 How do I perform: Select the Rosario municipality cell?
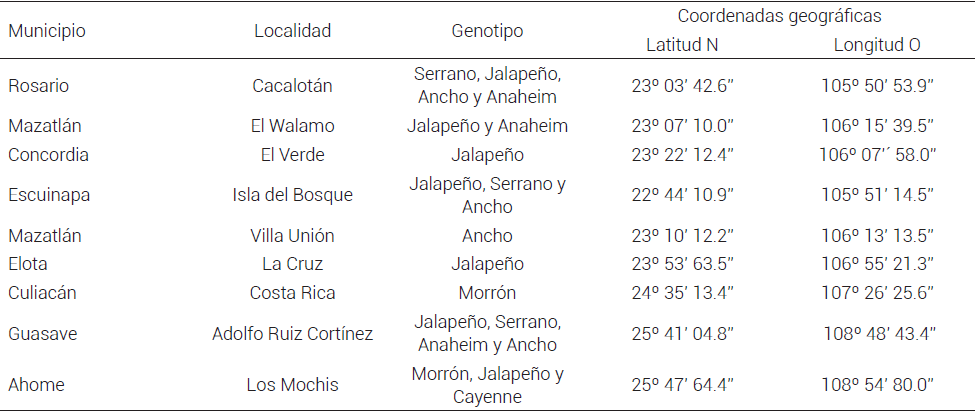pos(39,85)
